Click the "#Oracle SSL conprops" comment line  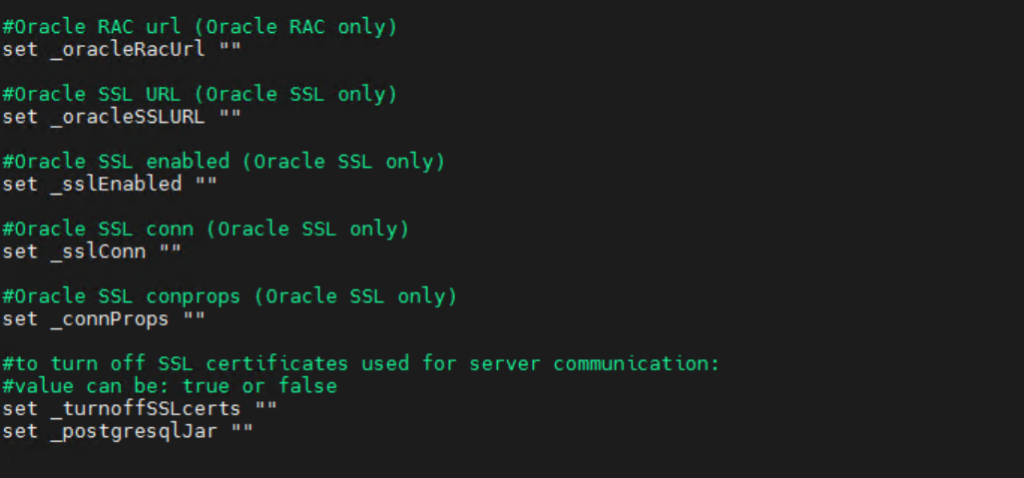[x=229, y=297]
